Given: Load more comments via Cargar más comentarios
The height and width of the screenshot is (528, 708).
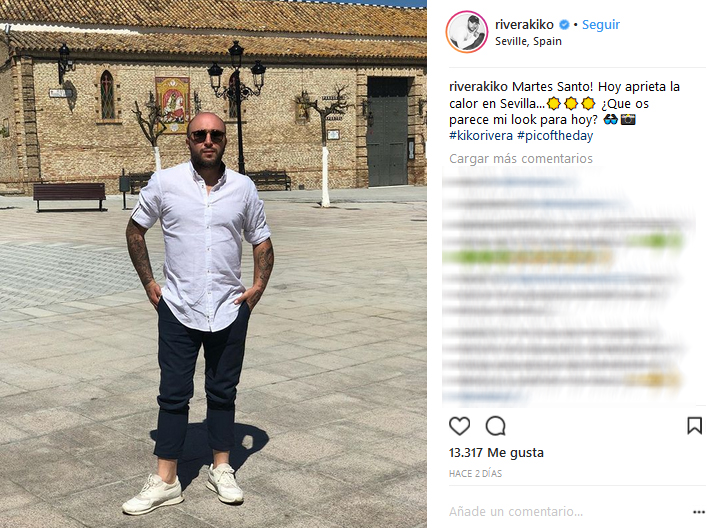Looking at the screenshot, I should click(521, 159).
